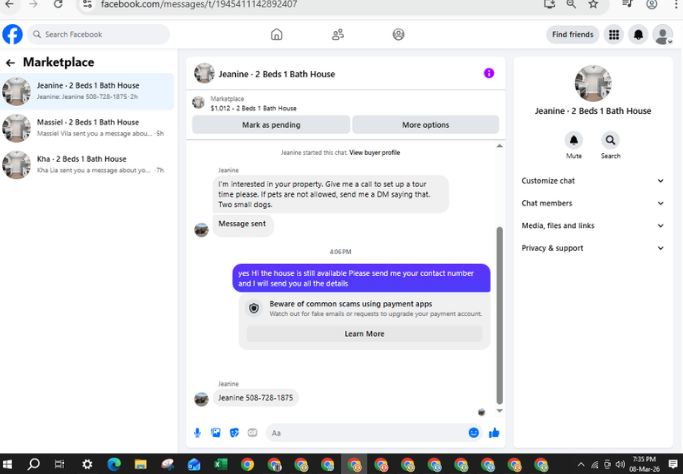The image size is (683, 474).
Task: Click the site information icon in address bar
Action: [87, 4]
